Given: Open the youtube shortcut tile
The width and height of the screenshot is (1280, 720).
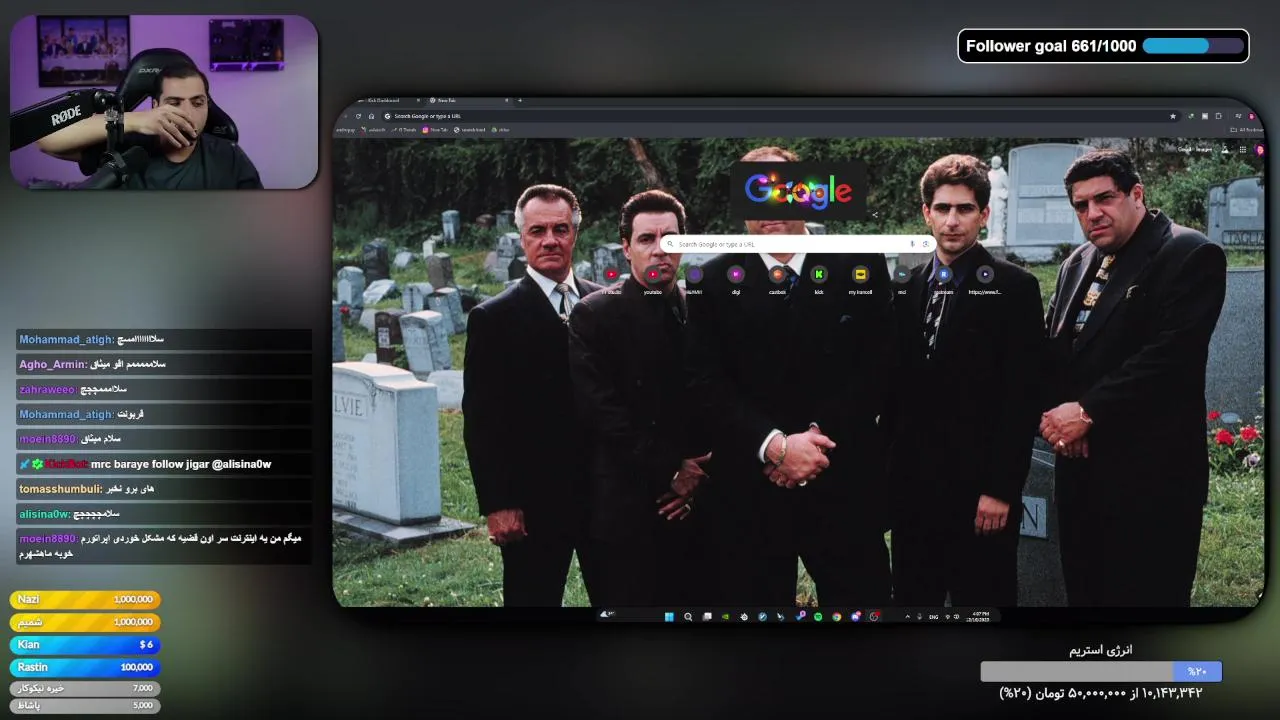Looking at the screenshot, I should point(653,278).
